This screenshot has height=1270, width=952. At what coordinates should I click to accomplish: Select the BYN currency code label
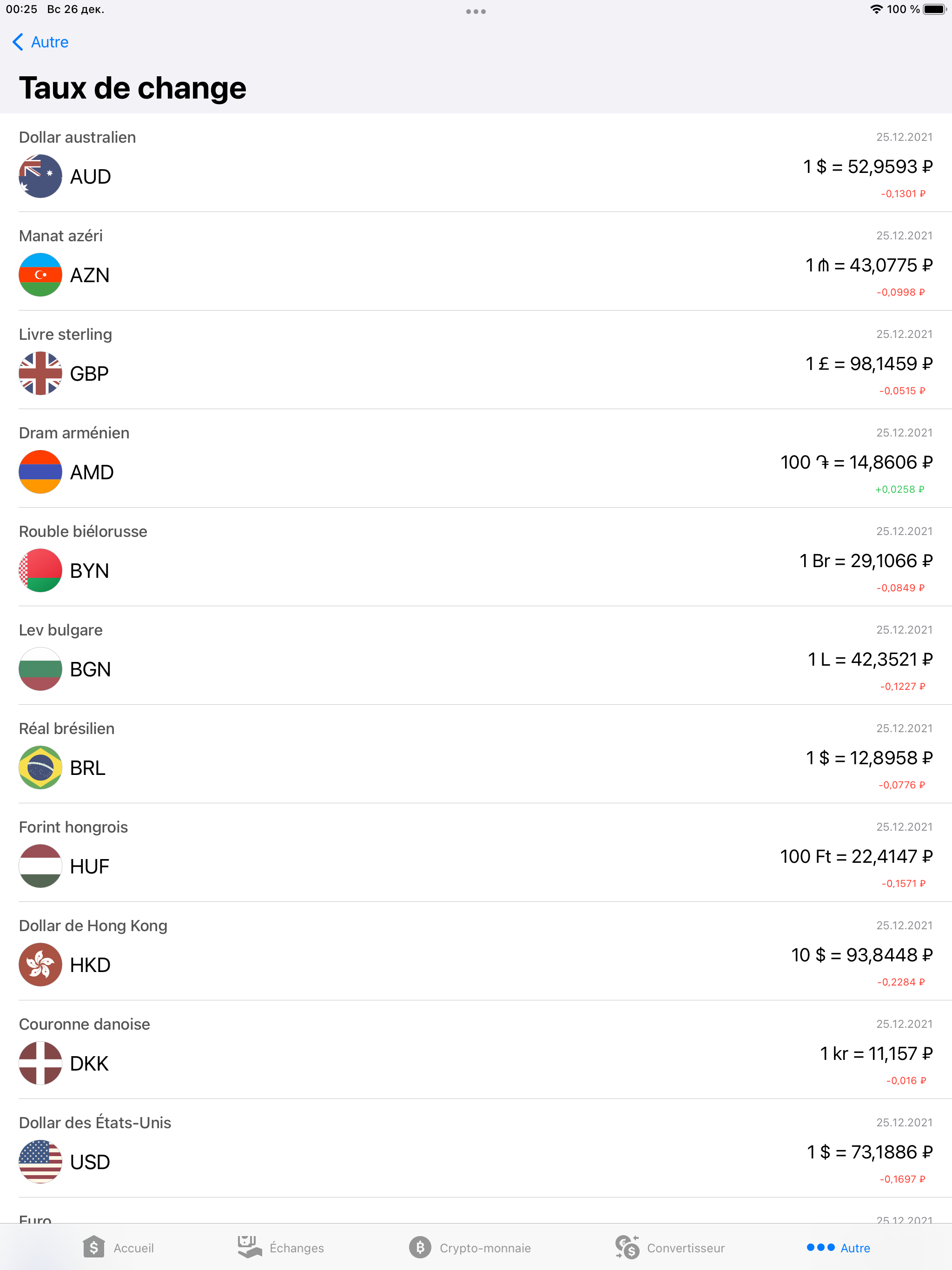point(90,571)
